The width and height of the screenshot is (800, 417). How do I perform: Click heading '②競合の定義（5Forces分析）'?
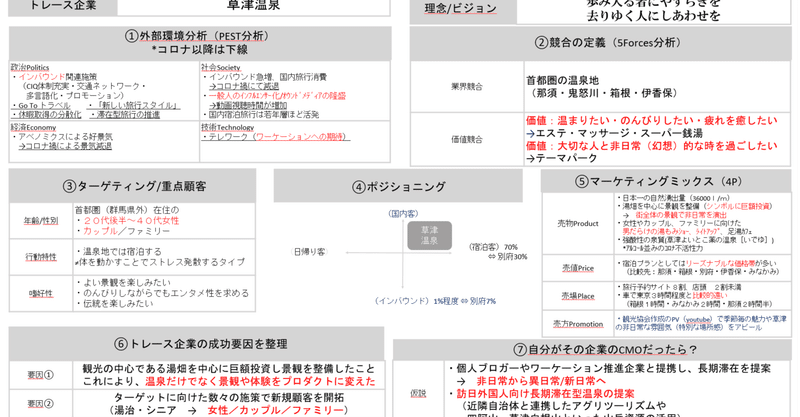tap(611, 43)
